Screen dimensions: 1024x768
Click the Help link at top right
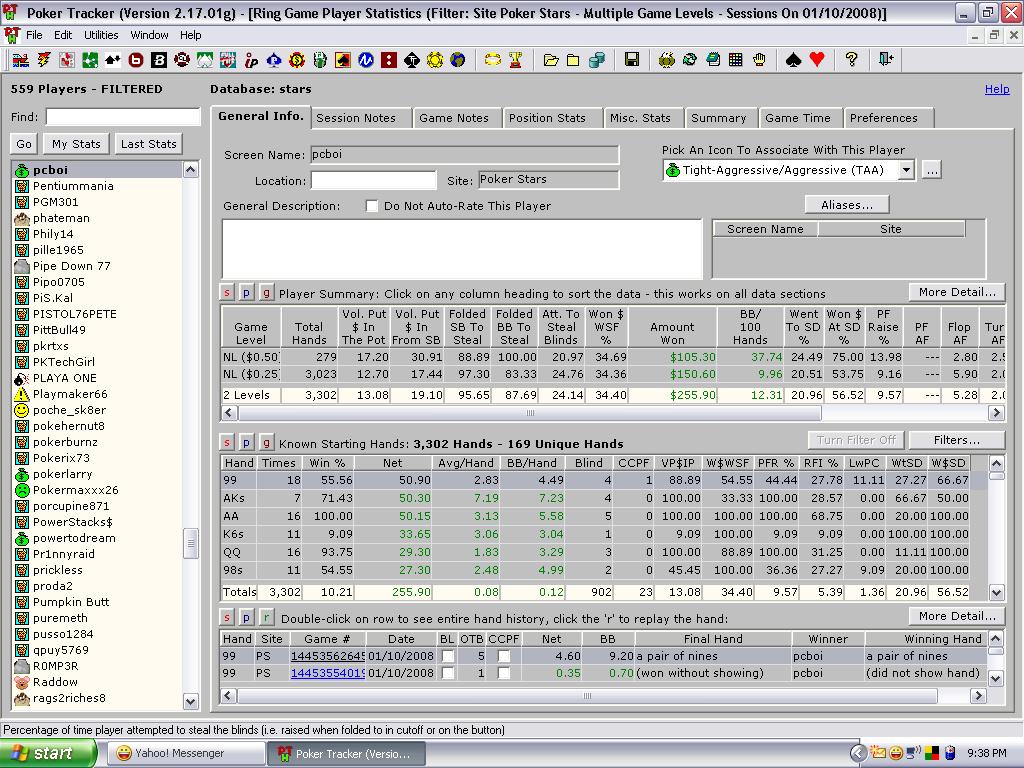(997, 89)
